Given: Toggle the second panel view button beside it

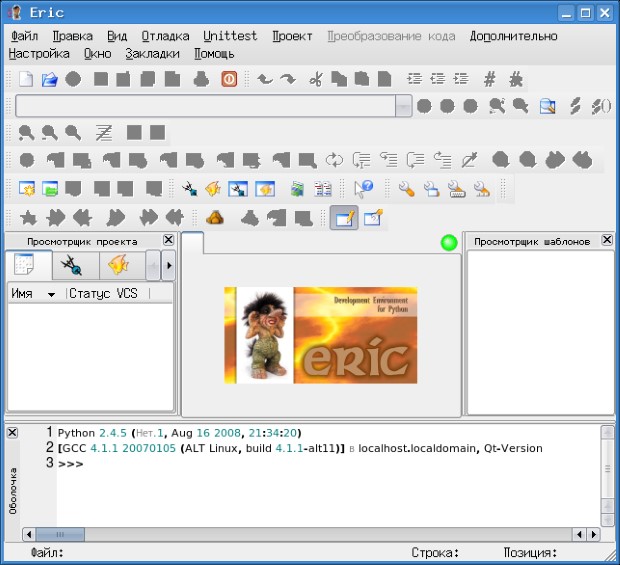Looking at the screenshot, I should 373,217.
